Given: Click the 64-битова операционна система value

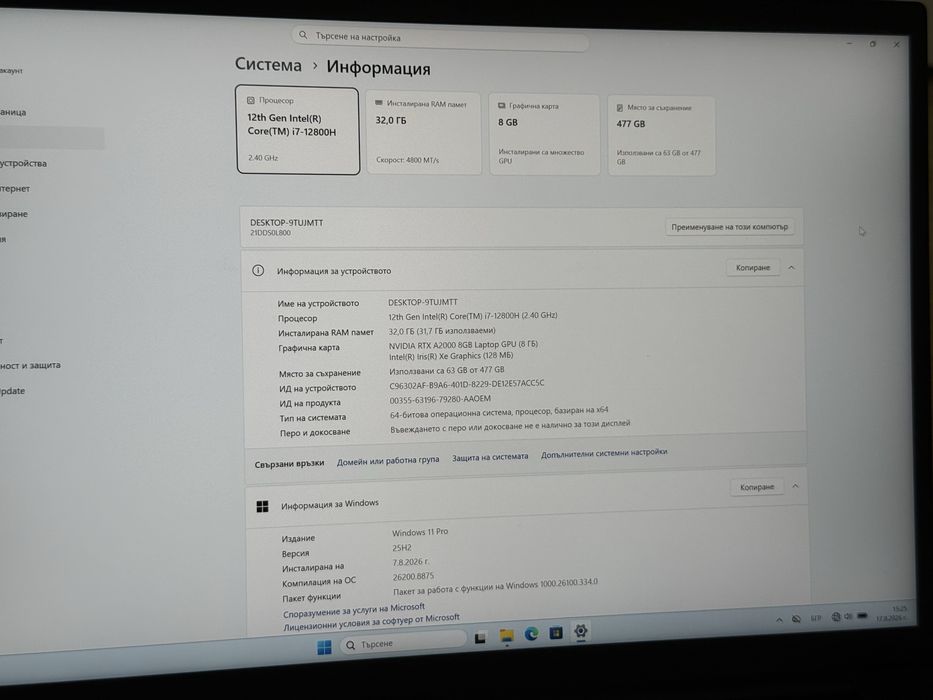Looking at the screenshot, I should [x=499, y=412].
